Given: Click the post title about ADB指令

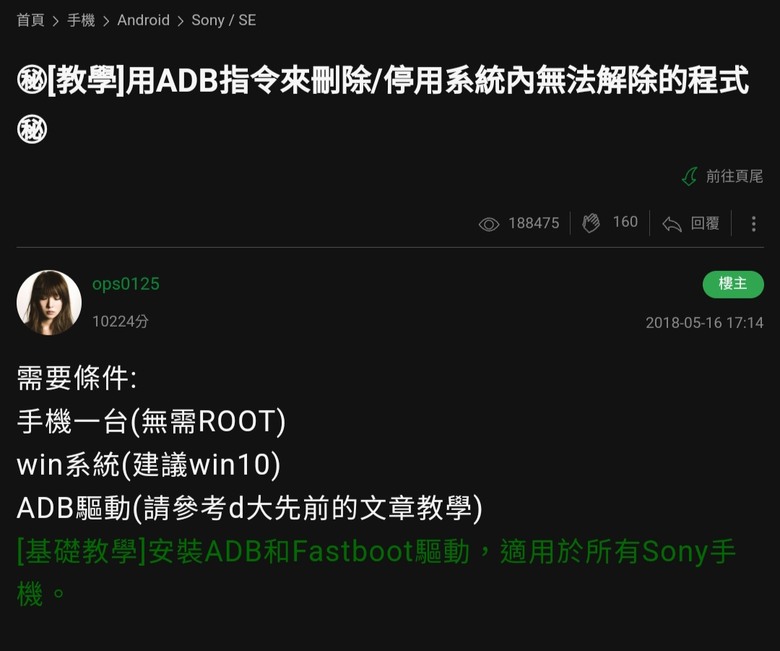Looking at the screenshot, I should click(383, 103).
